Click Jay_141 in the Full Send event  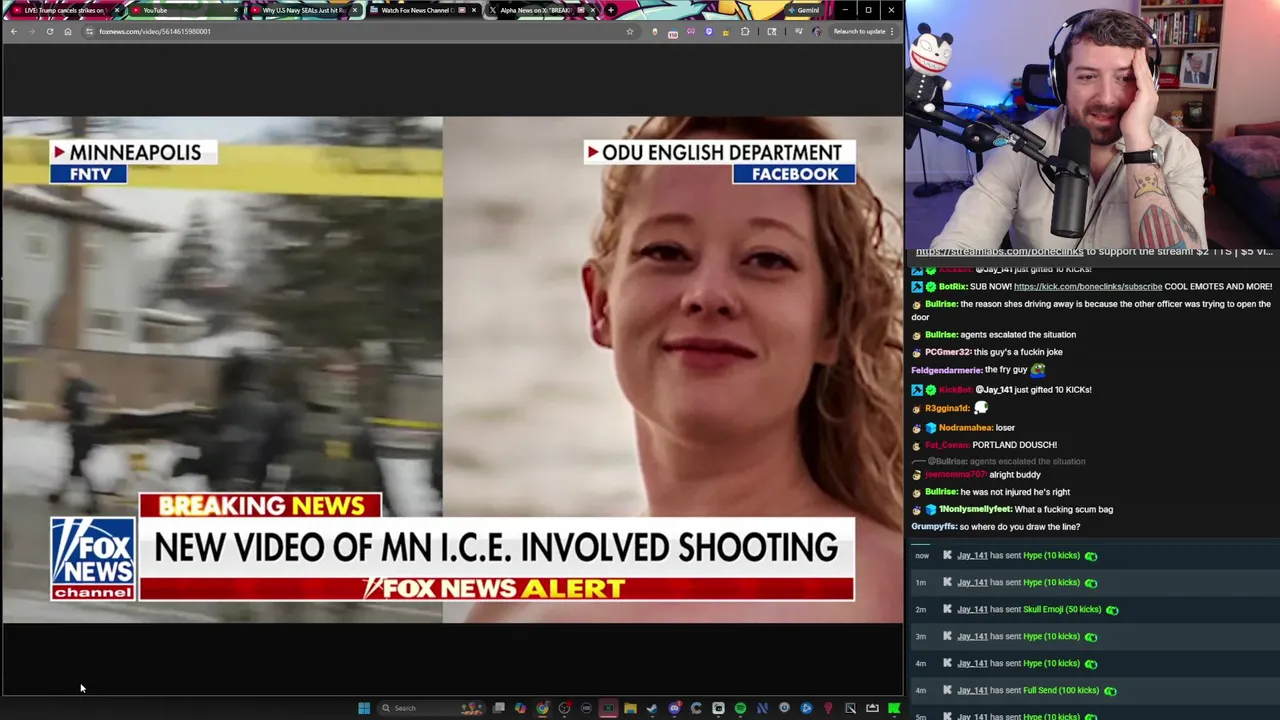click(x=972, y=690)
